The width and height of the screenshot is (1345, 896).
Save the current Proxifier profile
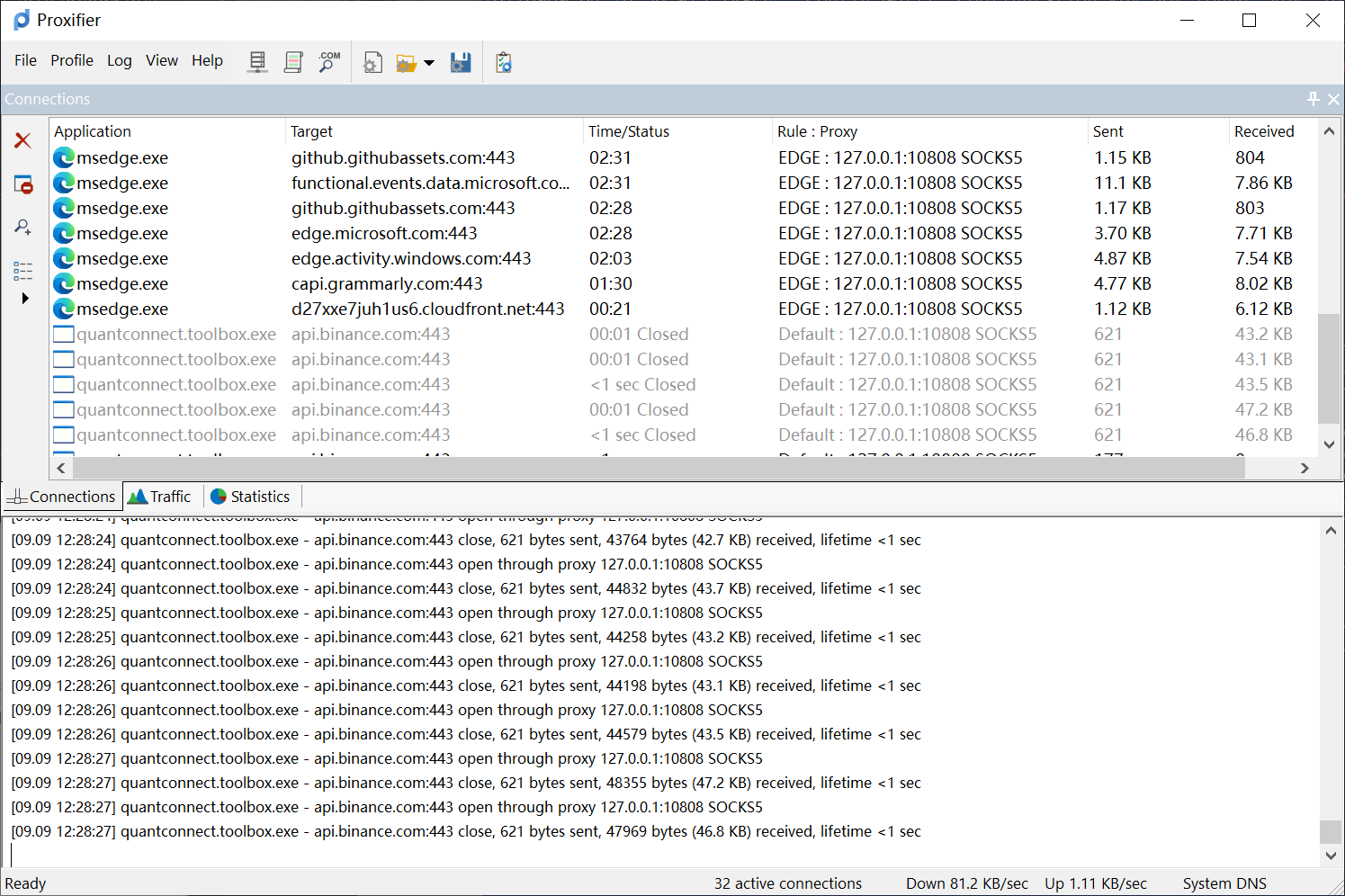(x=460, y=61)
